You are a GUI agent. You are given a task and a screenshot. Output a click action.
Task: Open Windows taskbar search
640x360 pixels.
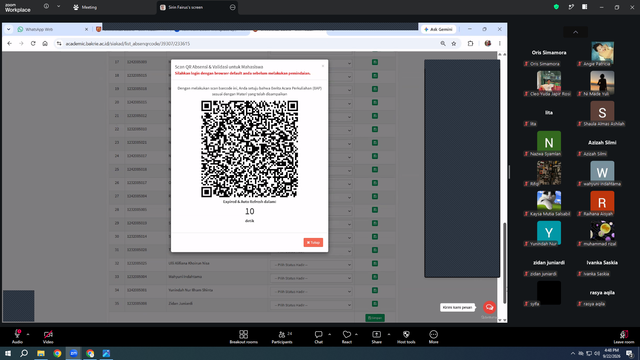click(x=24, y=353)
